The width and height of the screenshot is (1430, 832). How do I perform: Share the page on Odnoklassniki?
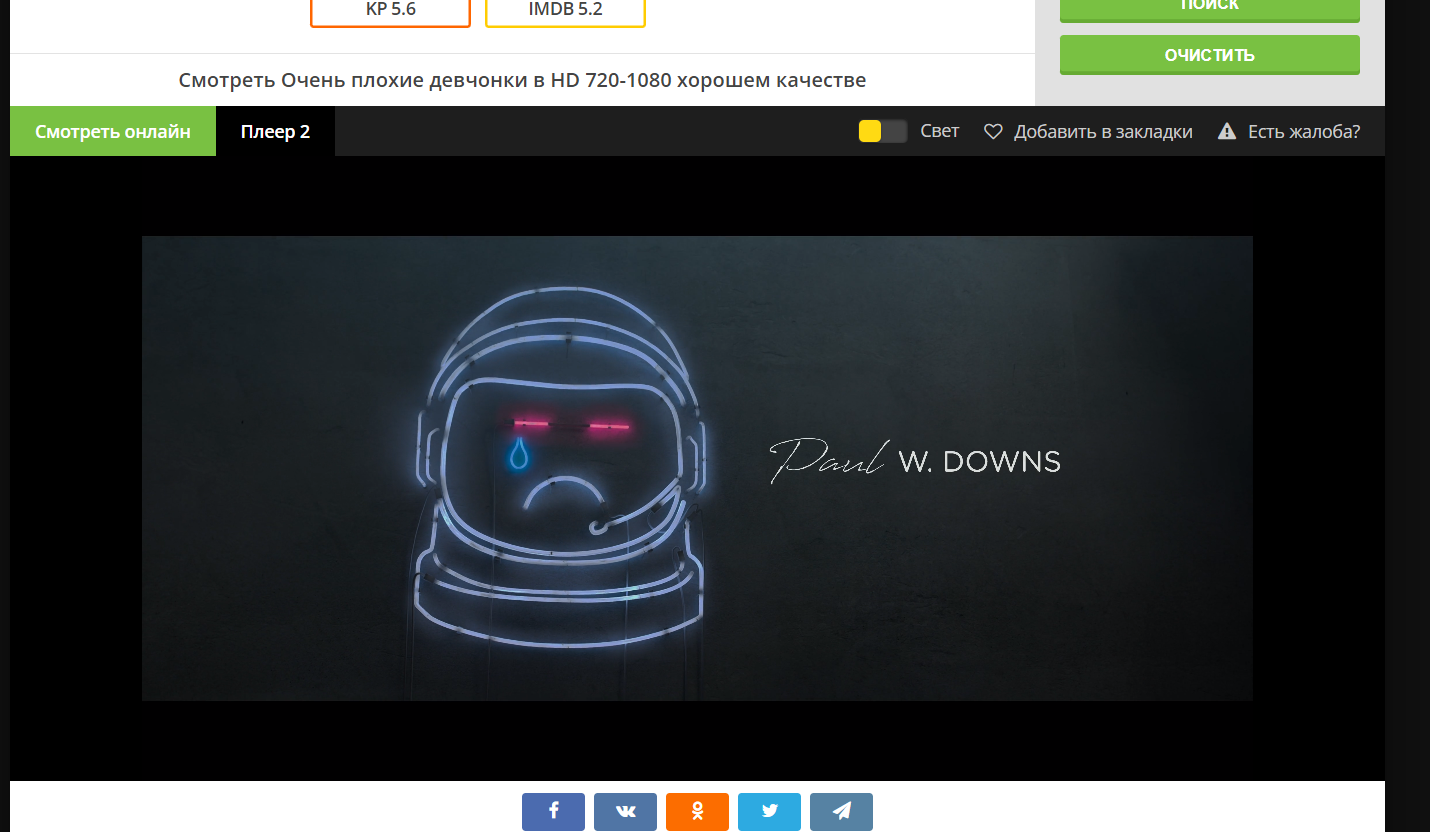click(697, 811)
